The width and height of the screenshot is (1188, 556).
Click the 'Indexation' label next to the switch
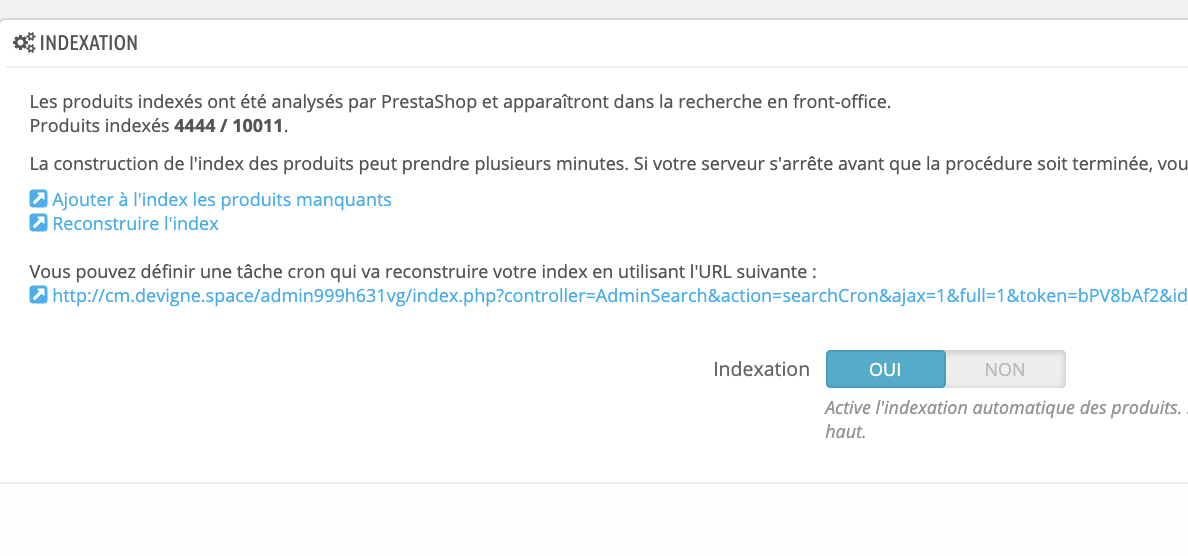(x=761, y=370)
